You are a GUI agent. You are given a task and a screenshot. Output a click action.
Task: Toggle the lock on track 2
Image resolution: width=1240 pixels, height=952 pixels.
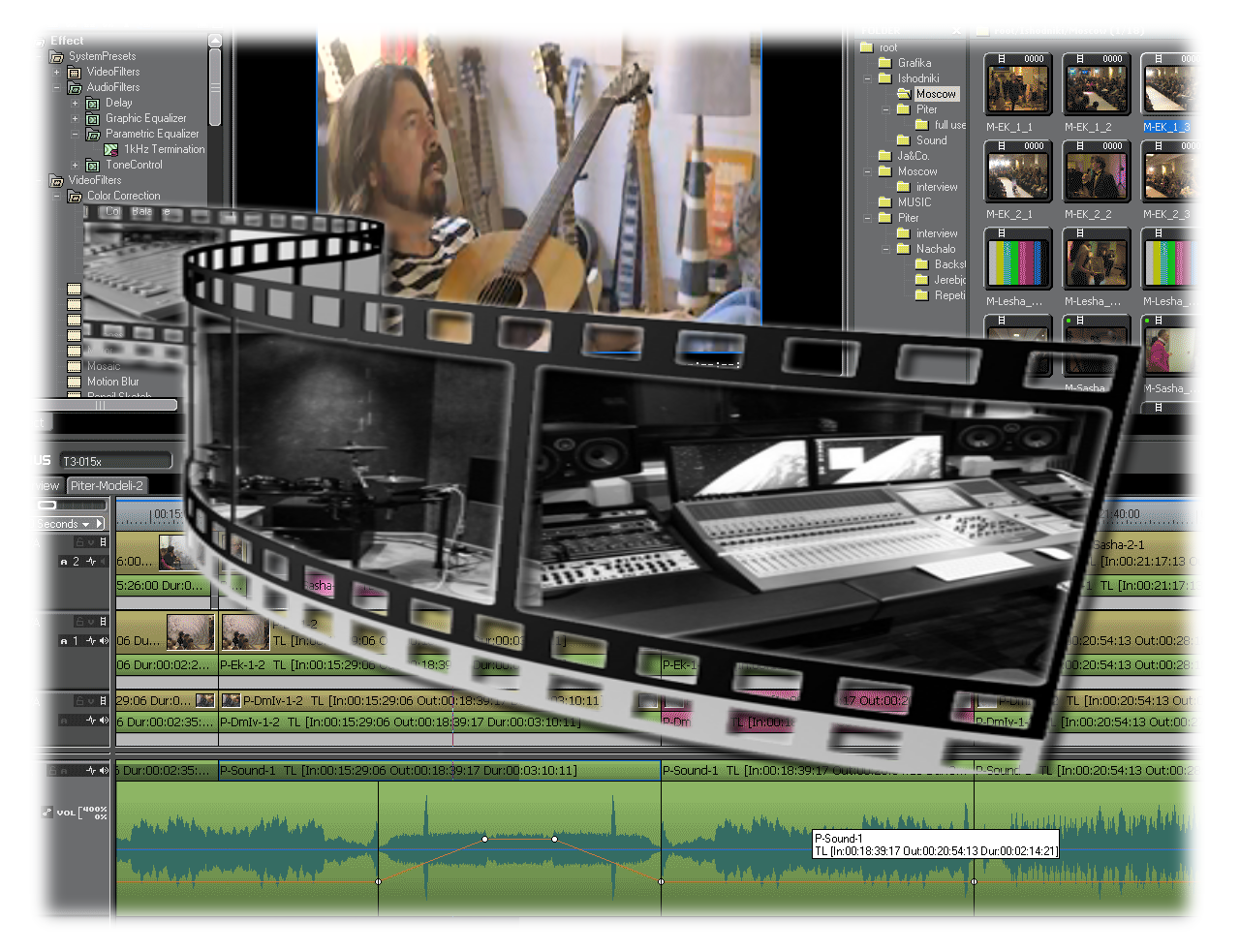(x=81, y=543)
